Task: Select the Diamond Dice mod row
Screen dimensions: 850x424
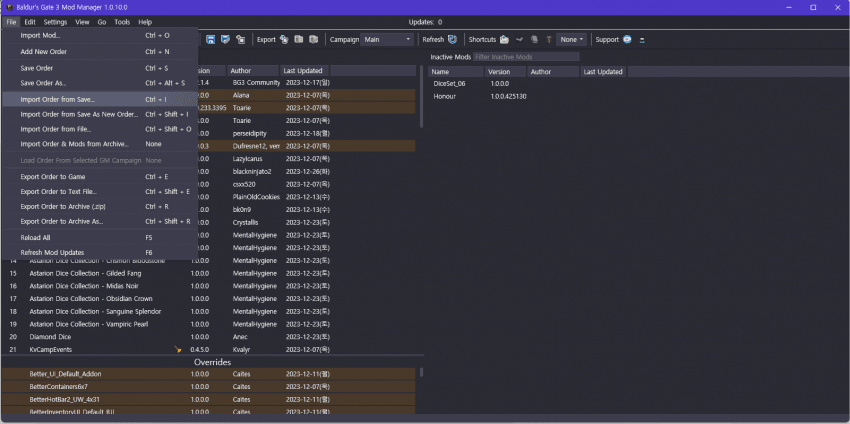Action: (209, 337)
